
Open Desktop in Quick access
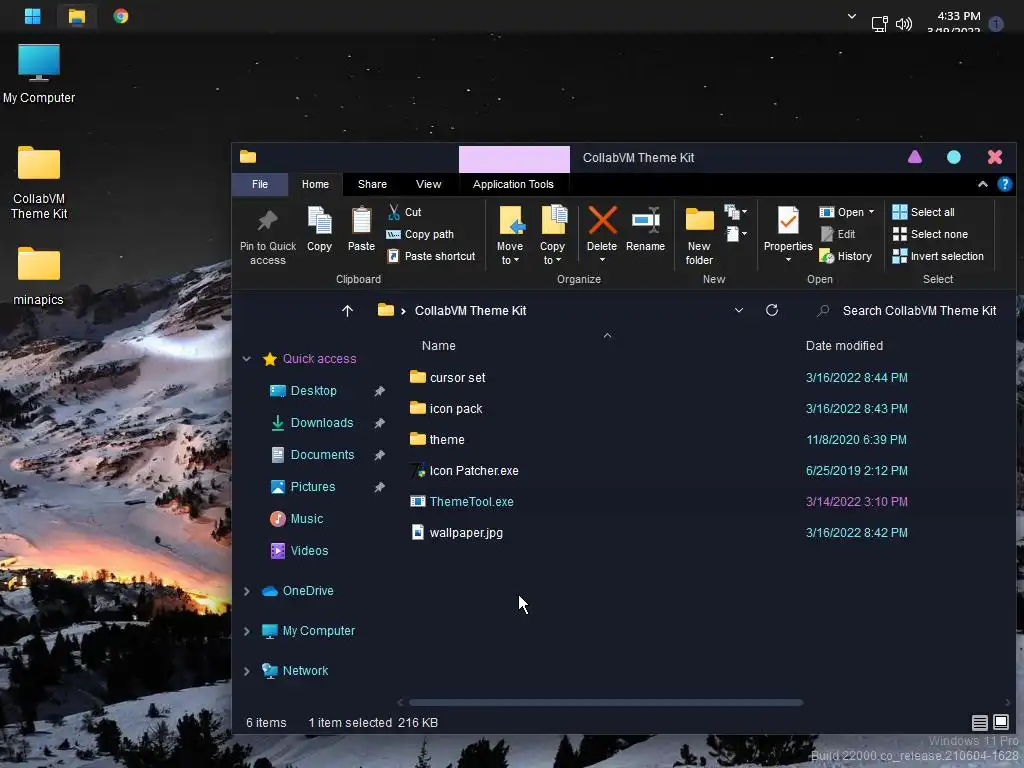(313, 391)
